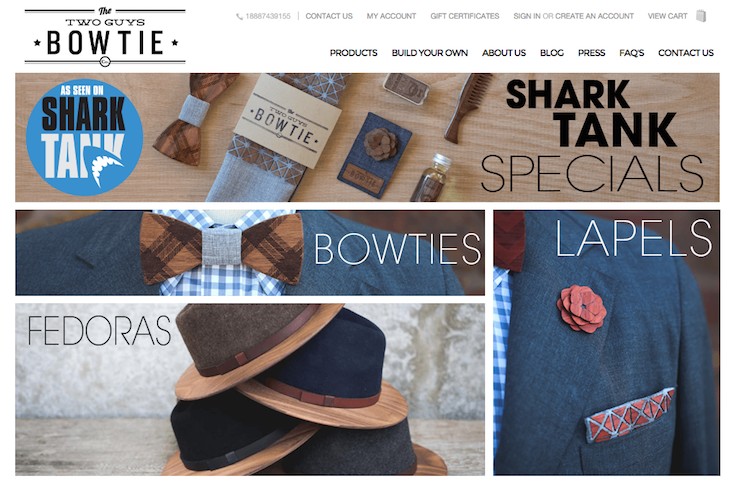Open the Shark Tank Specials banner
This screenshot has width=750, height=481.
(367, 137)
